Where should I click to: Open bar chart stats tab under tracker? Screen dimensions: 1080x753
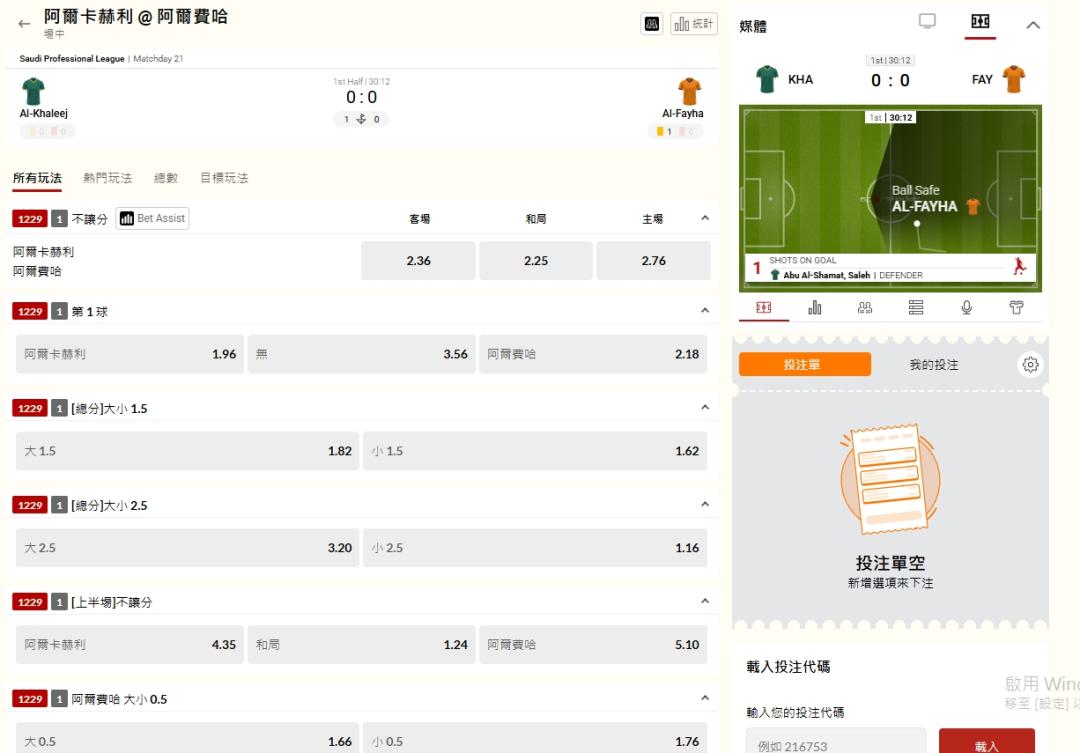click(815, 307)
